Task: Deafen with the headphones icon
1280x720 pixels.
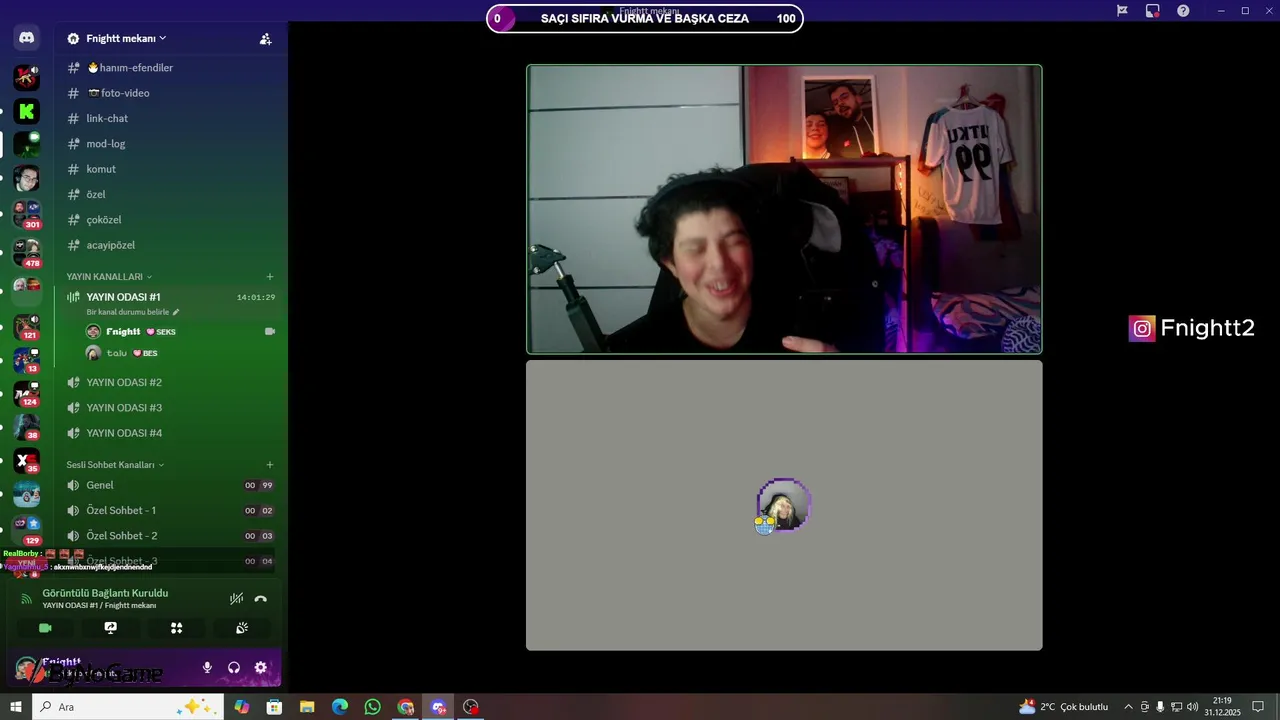Action: pos(234,668)
